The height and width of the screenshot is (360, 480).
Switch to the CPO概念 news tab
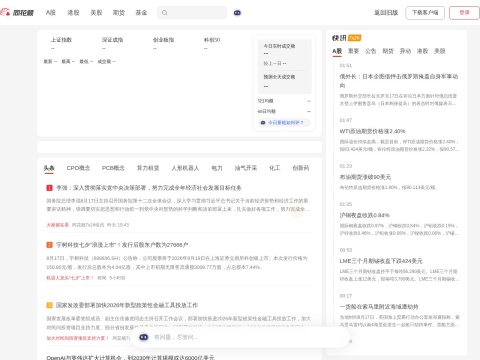click(78, 168)
